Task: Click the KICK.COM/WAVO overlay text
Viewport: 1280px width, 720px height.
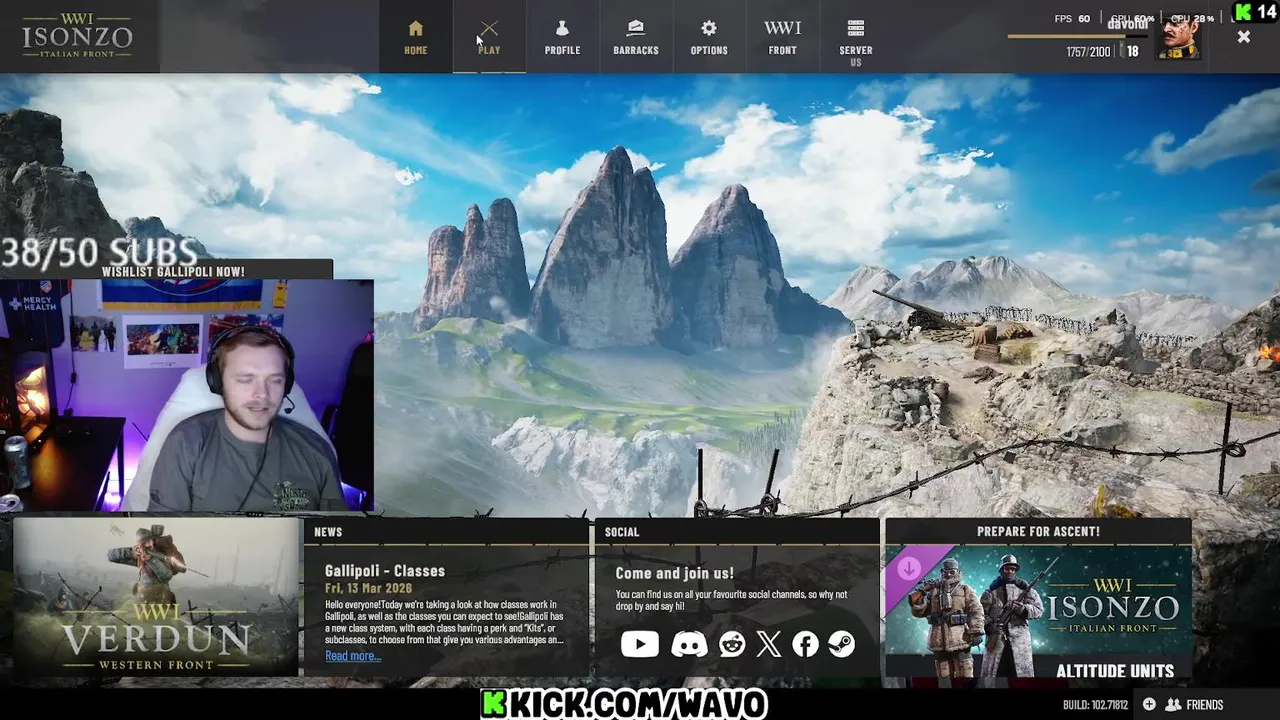Action: click(x=625, y=703)
